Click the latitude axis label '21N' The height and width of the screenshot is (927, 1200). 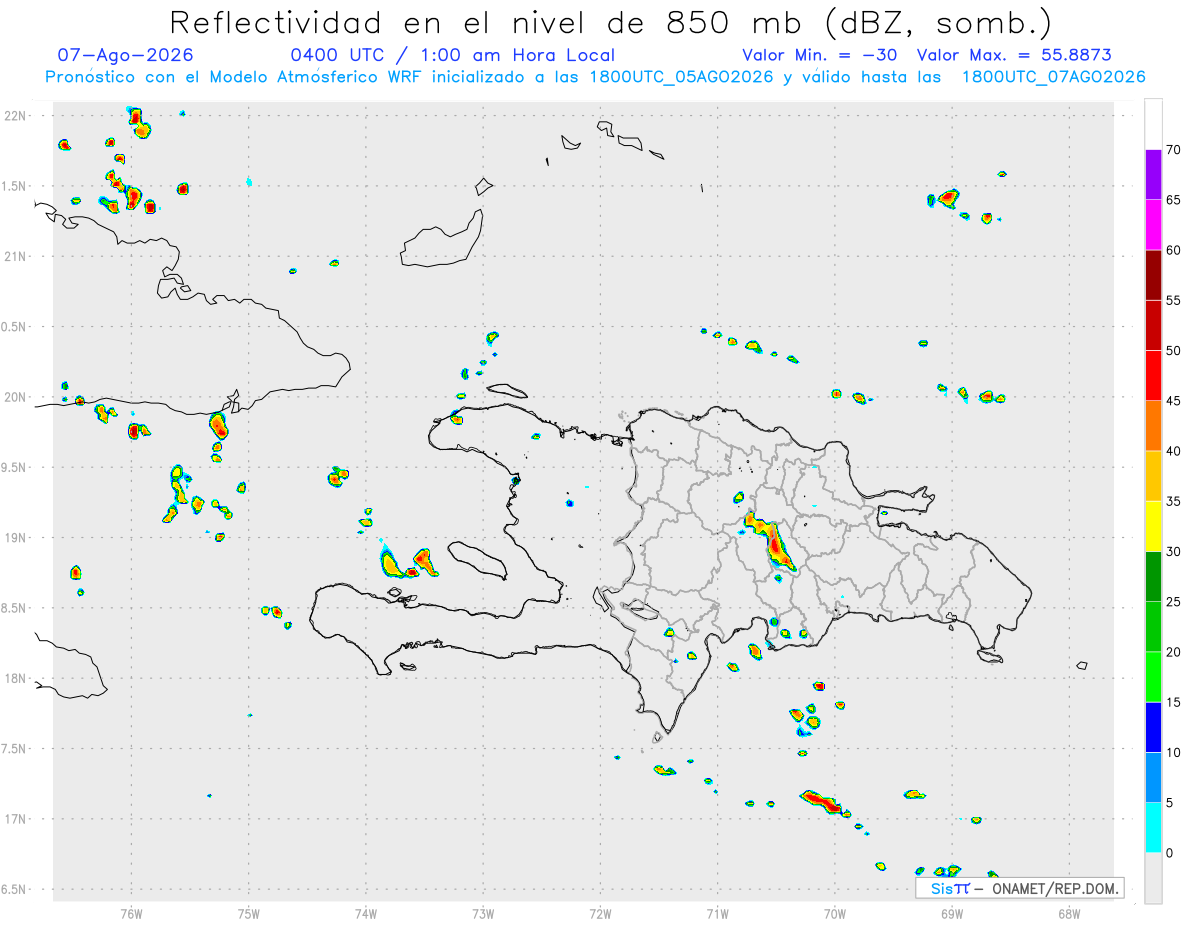[16, 257]
